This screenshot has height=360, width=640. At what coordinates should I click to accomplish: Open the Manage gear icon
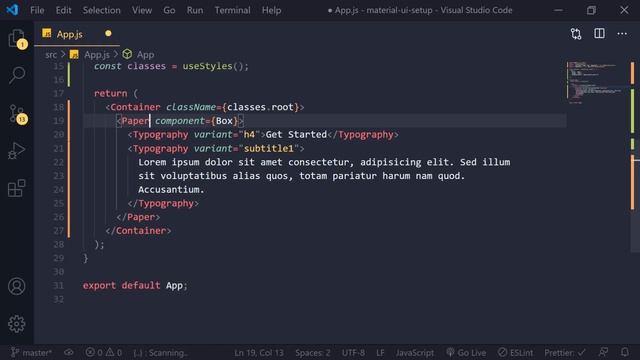[17, 324]
